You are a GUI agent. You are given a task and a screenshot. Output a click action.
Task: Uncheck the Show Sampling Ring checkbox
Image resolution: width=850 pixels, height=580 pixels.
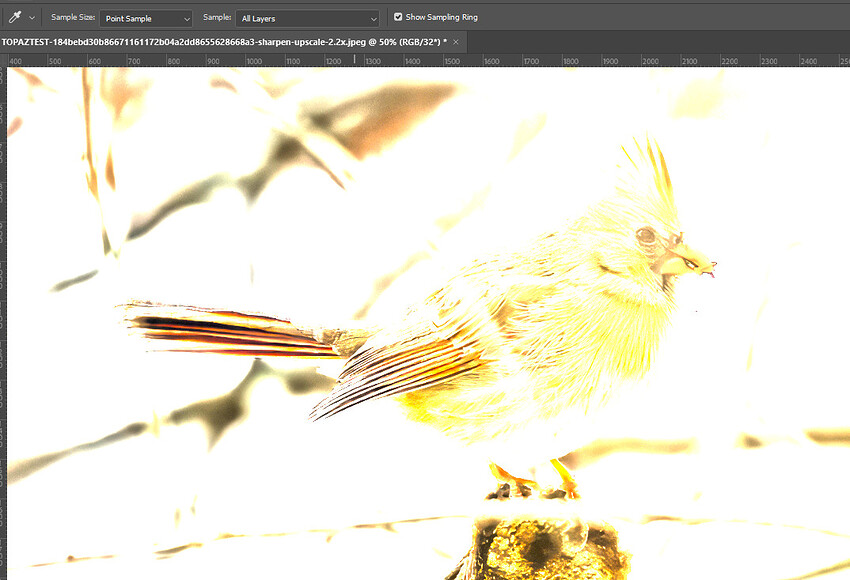coord(398,17)
